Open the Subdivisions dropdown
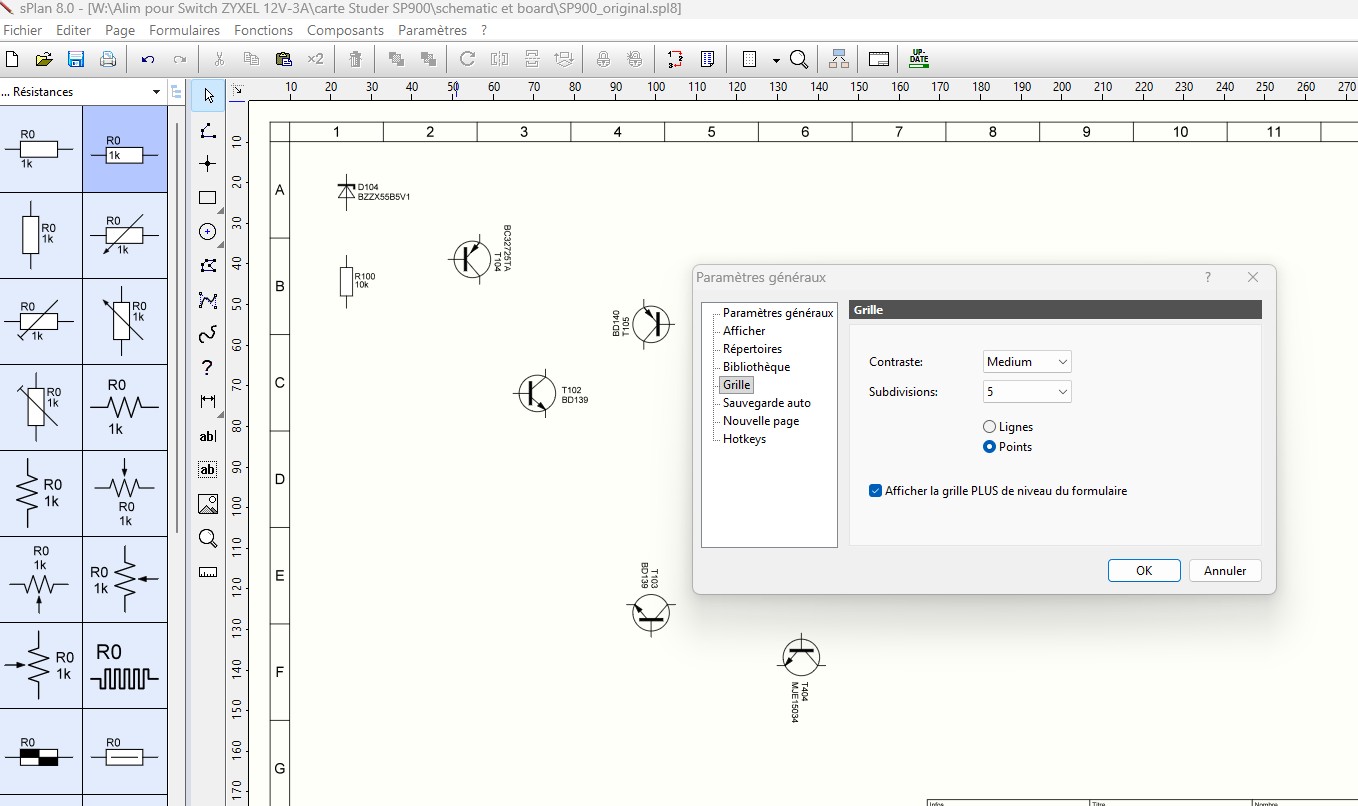The height and width of the screenshot is (806, 1358). coord(1027,392)
